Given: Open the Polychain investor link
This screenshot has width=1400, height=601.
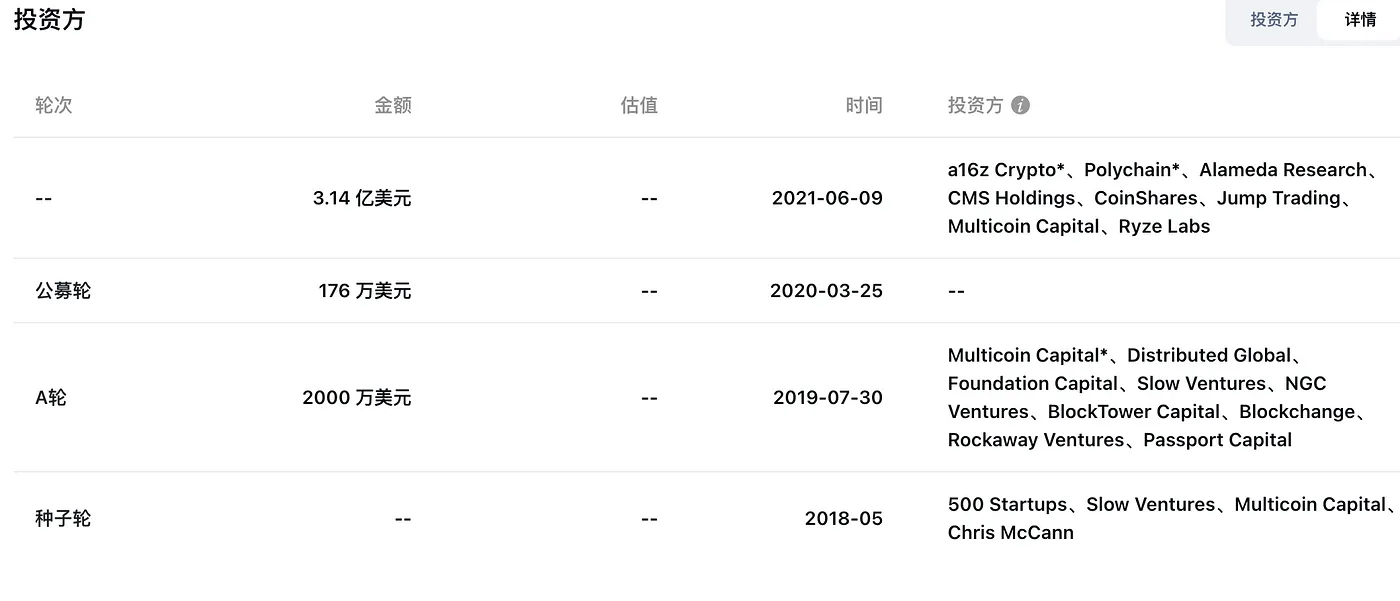Looking at the screenshot, I should [1130, 169].
